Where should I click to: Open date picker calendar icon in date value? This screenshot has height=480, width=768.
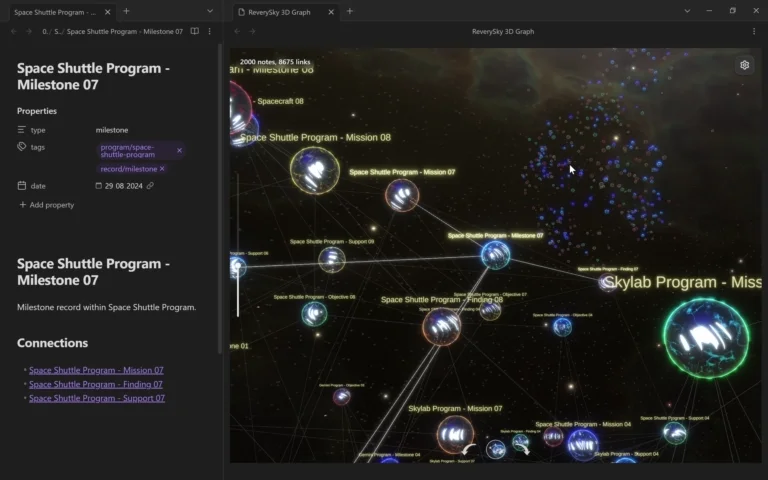98,186
